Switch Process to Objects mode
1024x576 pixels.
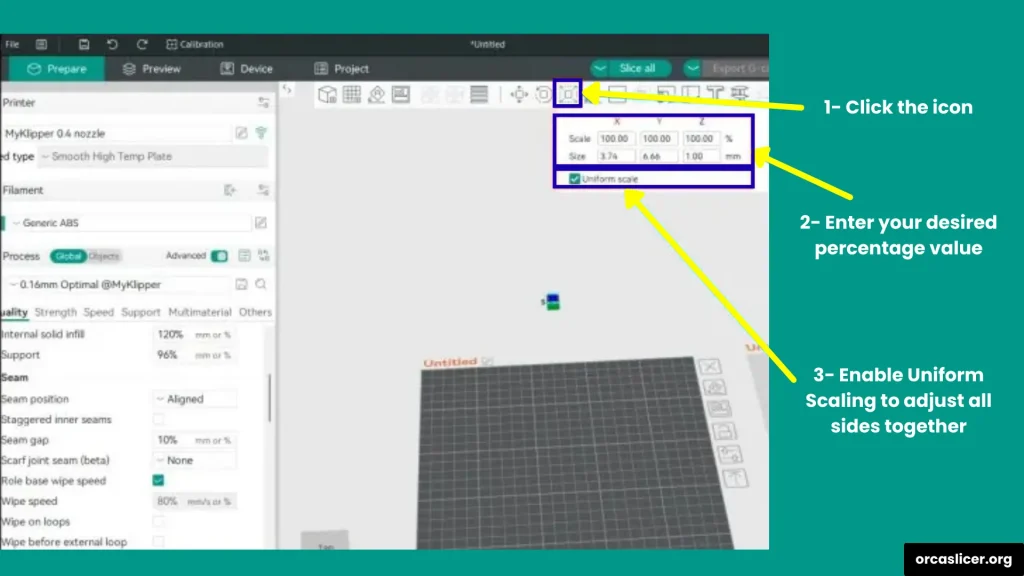click(104, 256)
